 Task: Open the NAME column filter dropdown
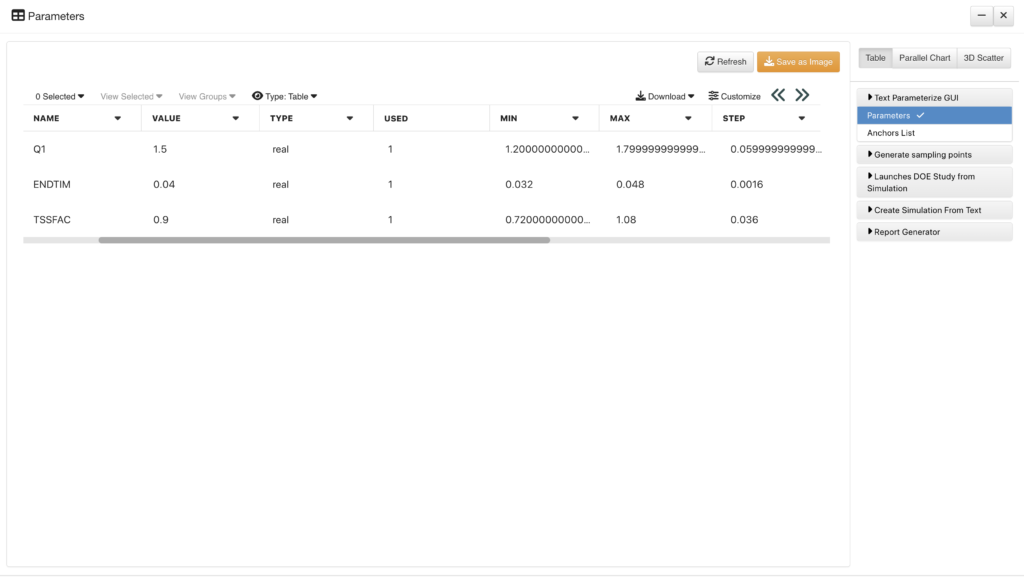click(x=118, y=117)
